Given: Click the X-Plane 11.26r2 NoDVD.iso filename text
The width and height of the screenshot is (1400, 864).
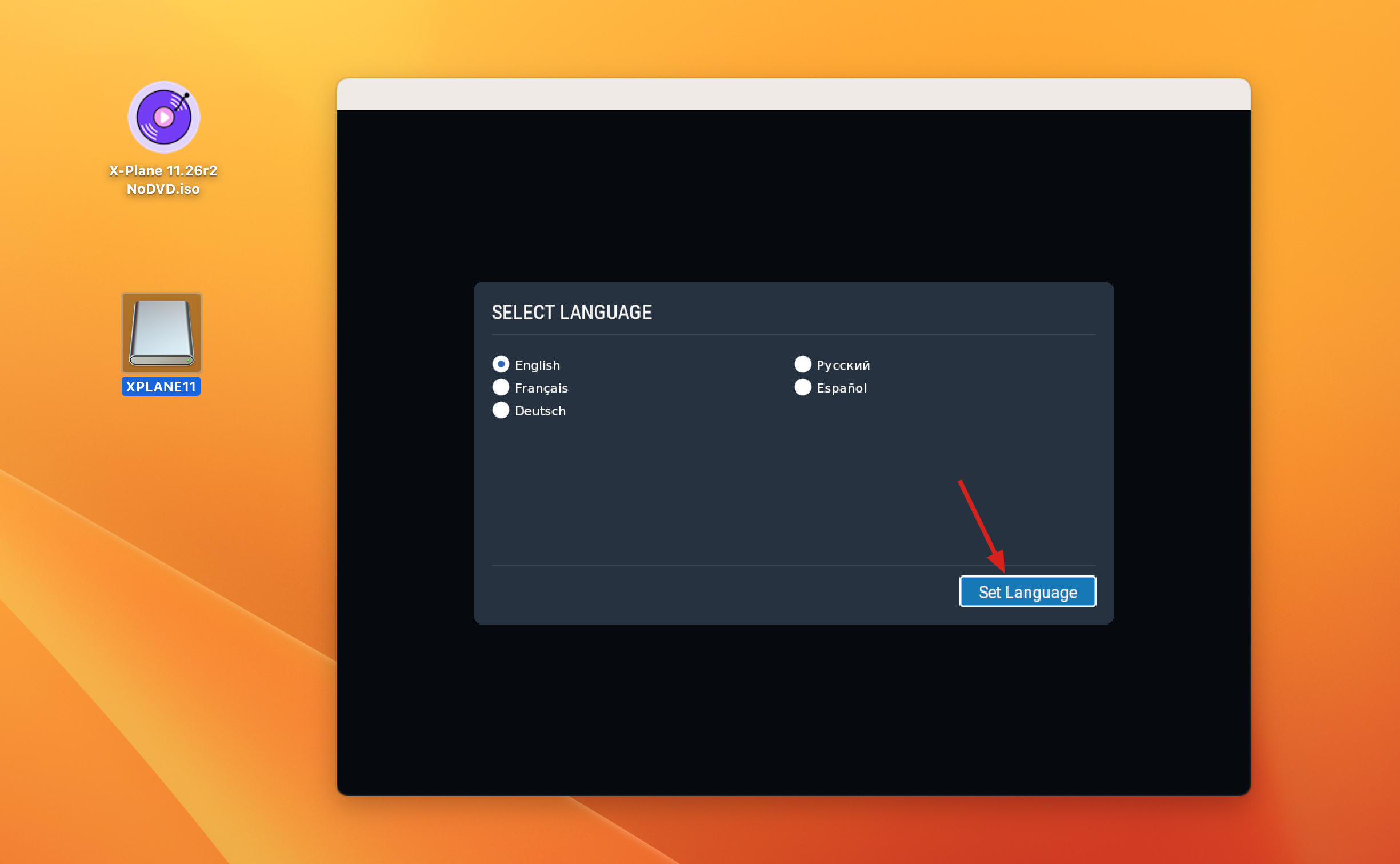Looking at the screenshot, I should (163, 179).
